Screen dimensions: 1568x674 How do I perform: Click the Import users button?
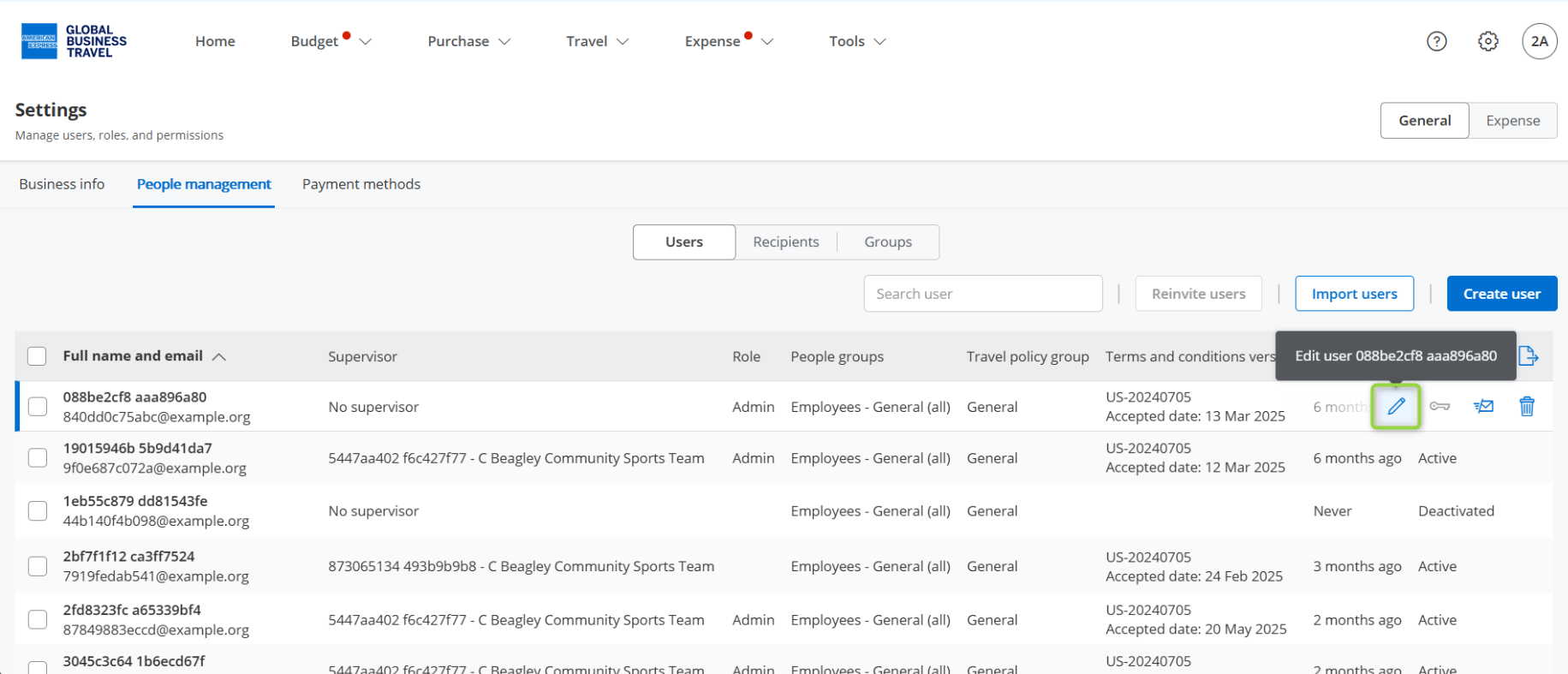tap(1354, 294)
